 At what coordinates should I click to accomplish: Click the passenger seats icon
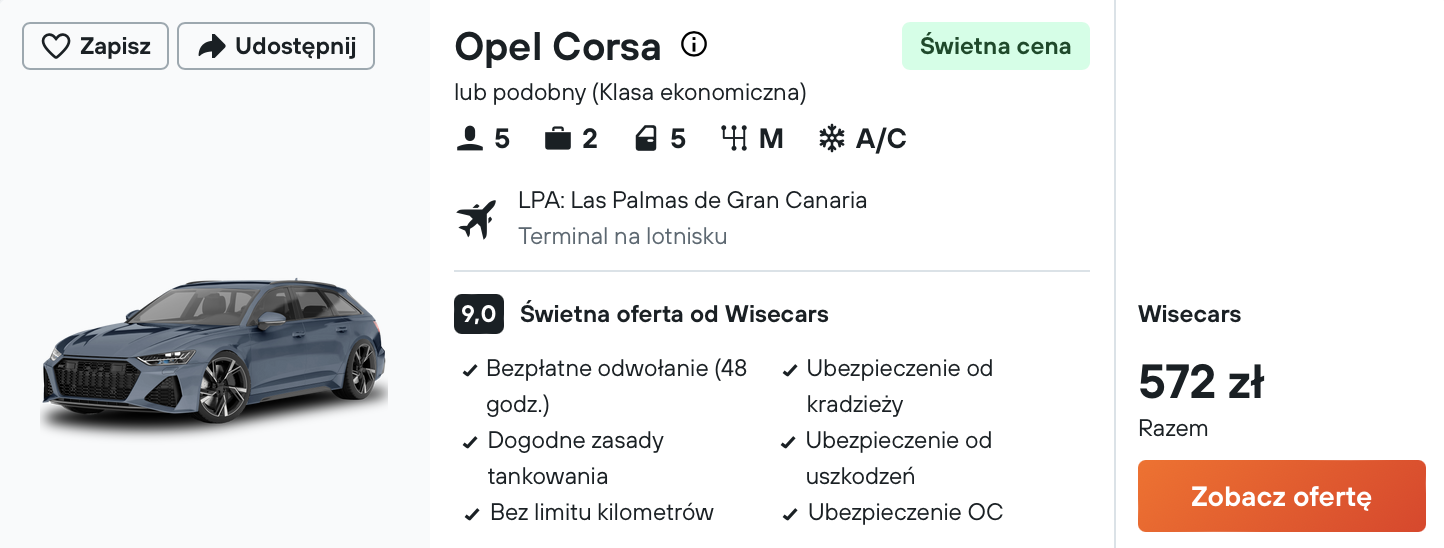click(x=470, y=139)
